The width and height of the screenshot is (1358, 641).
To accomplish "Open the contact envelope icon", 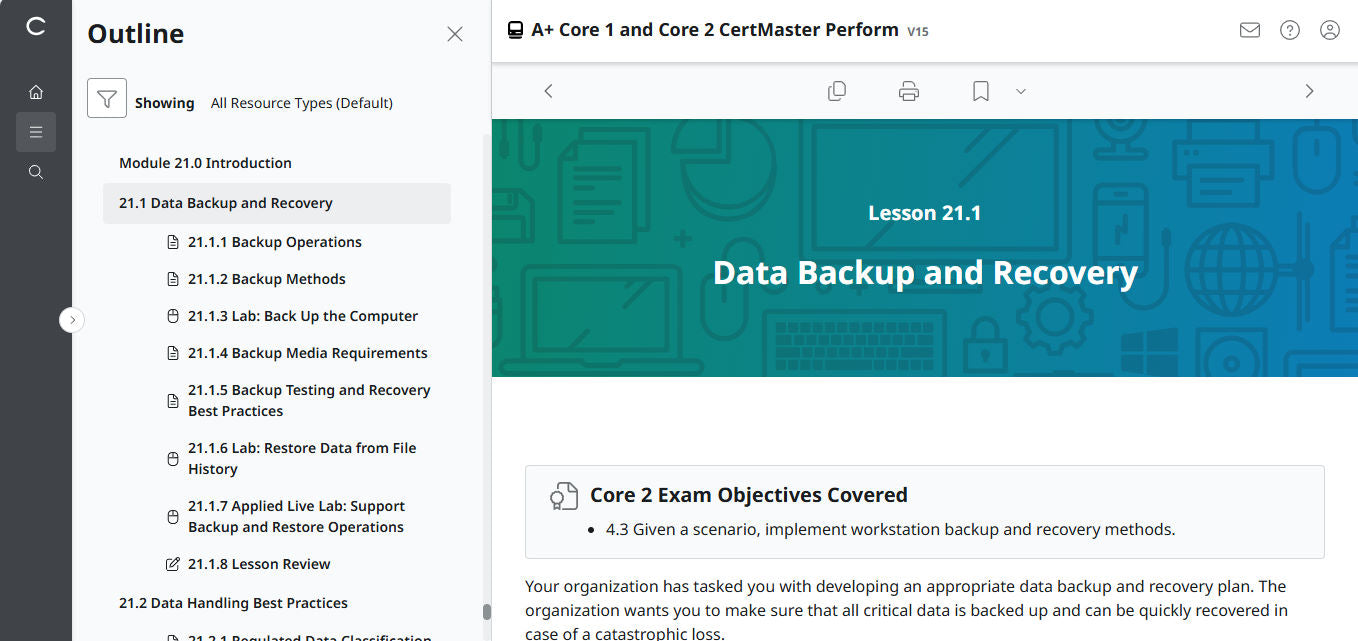I will (1249, 30).
